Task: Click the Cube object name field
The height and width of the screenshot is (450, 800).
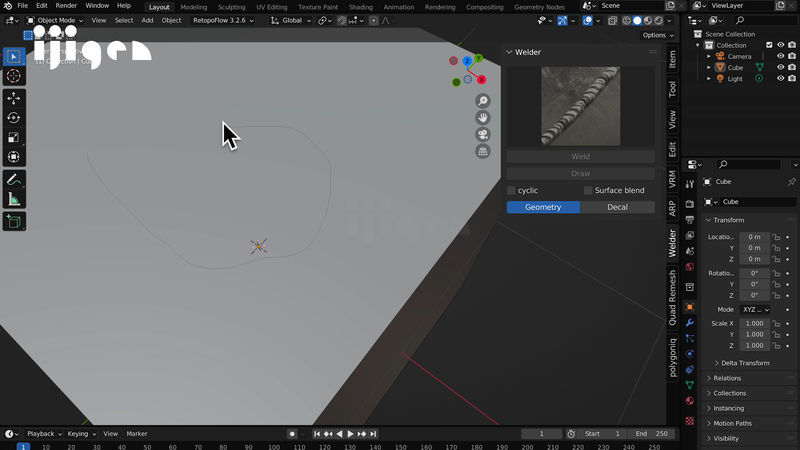Action: pyautogui.click(x=759, y=202)
